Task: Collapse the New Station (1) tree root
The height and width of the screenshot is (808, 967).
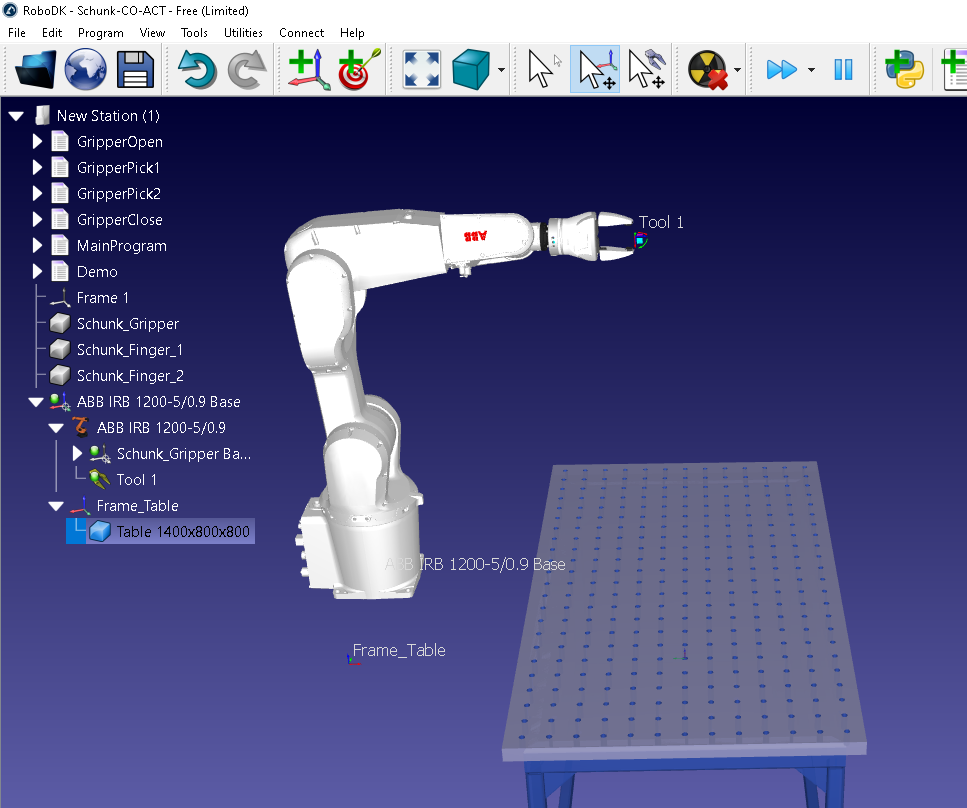Action: [16, 116]
